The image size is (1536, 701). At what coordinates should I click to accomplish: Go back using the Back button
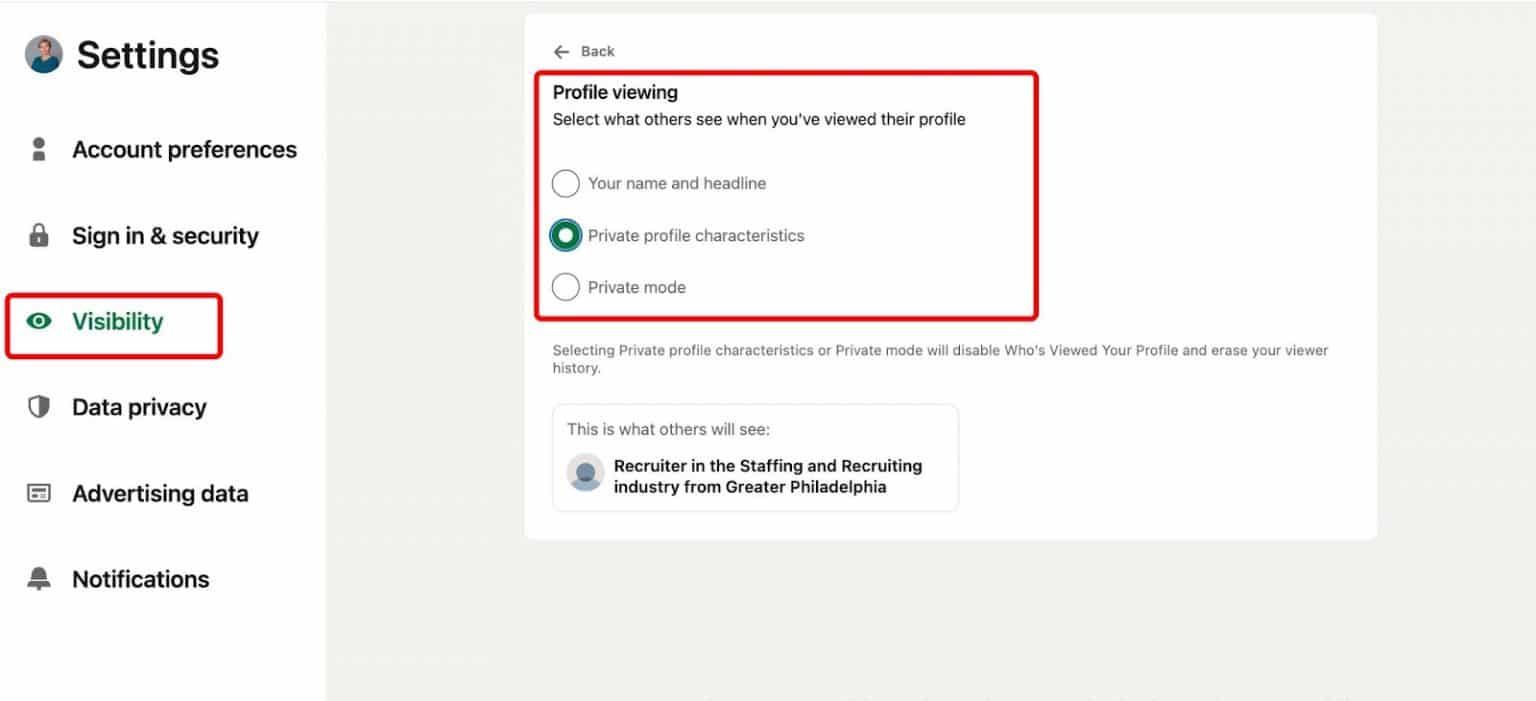[583, 51]
